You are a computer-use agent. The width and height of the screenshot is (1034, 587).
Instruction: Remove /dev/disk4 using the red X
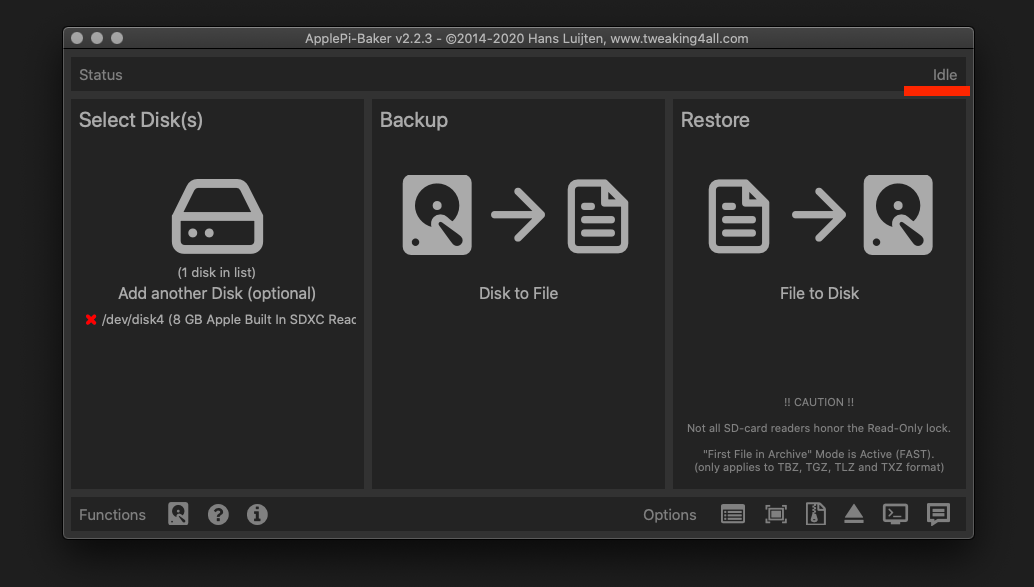pos(91,320)
